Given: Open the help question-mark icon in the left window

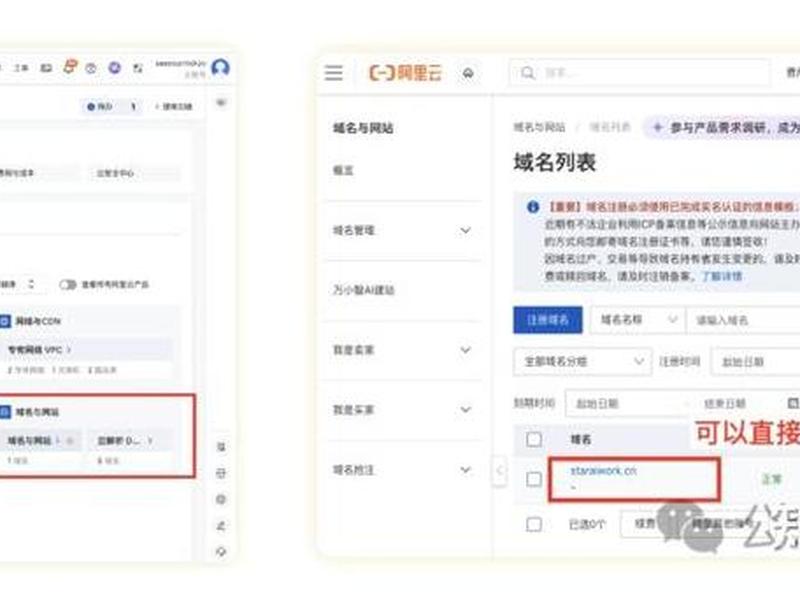Looking at the screenshot, I should (x=91, y=68).
